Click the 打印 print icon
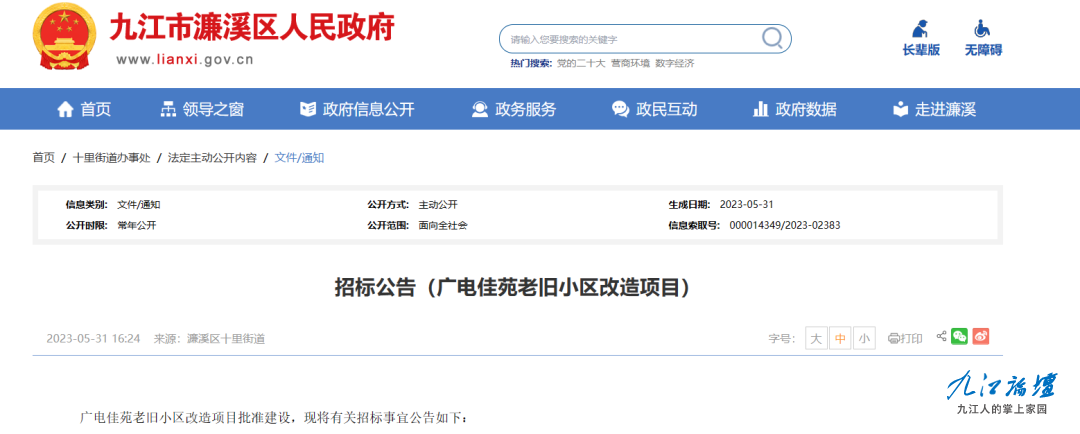1080x434 pixels. pyautogui.click(x=906, y=339)
